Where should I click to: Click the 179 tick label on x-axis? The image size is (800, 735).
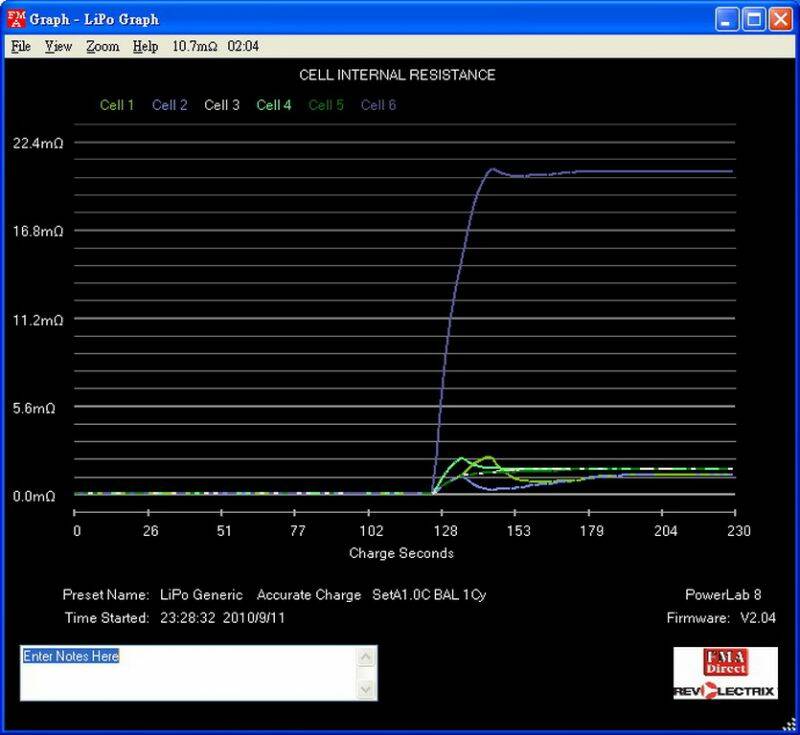[x=592, y=531]
